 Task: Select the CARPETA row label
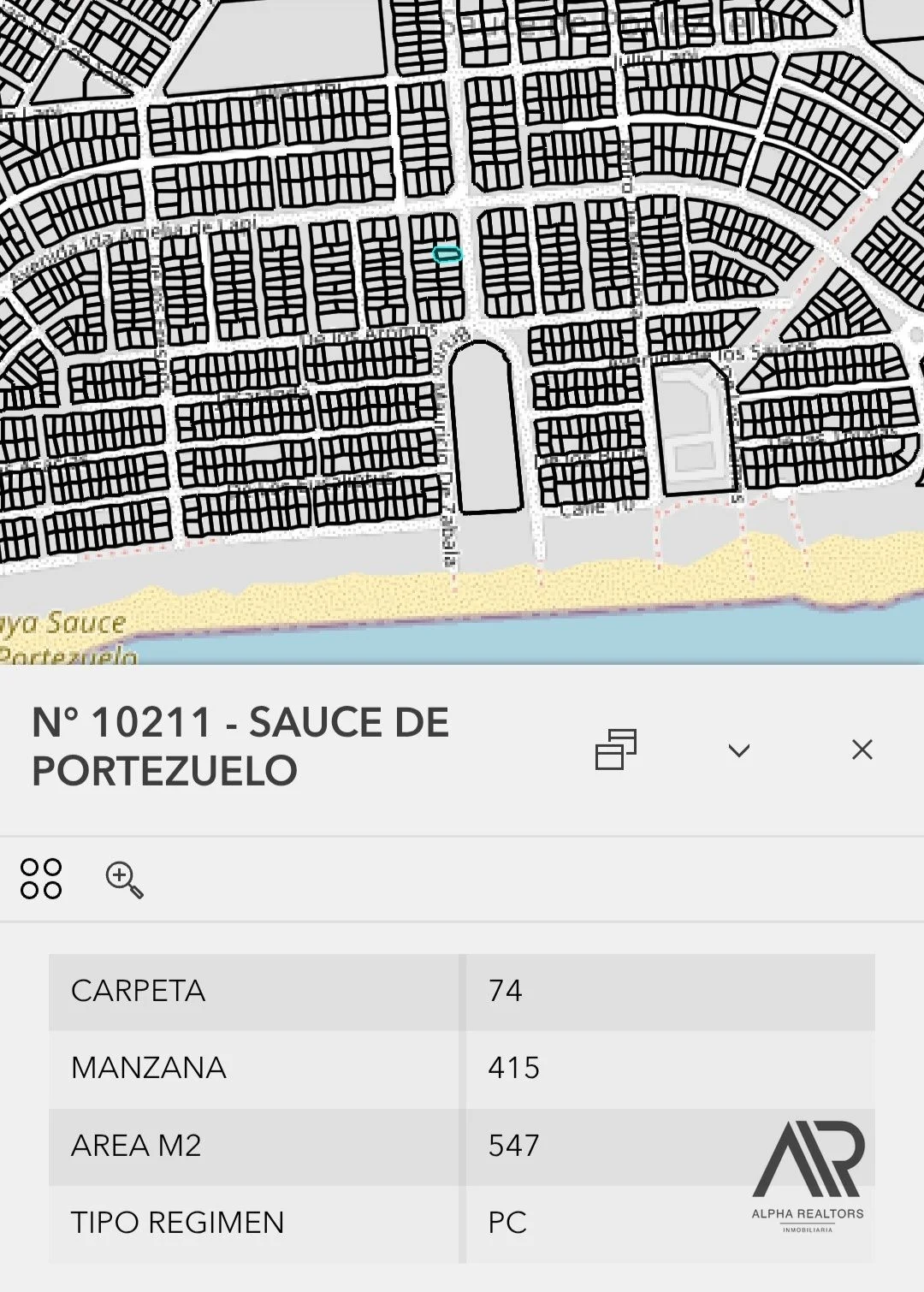(139, 991)
